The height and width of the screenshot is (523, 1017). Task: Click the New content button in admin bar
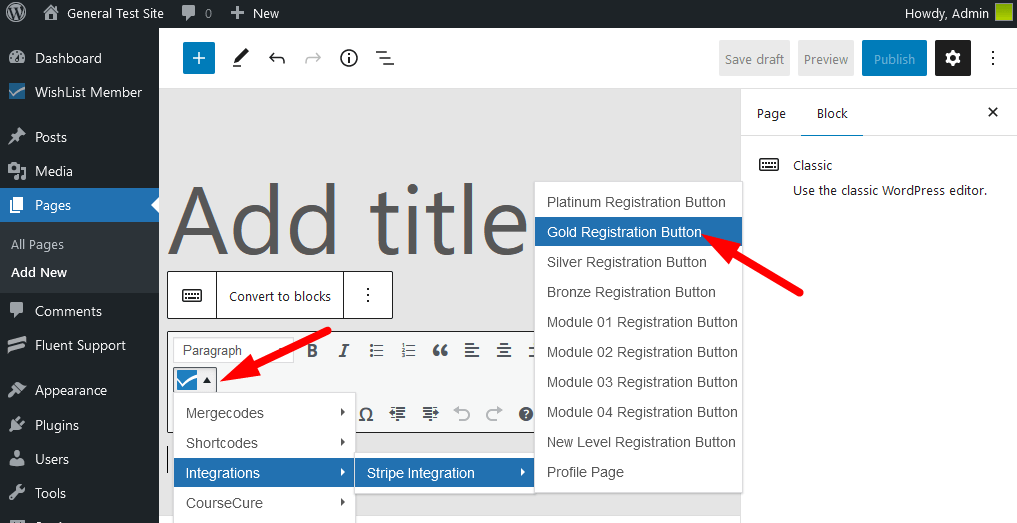[255, 13]
